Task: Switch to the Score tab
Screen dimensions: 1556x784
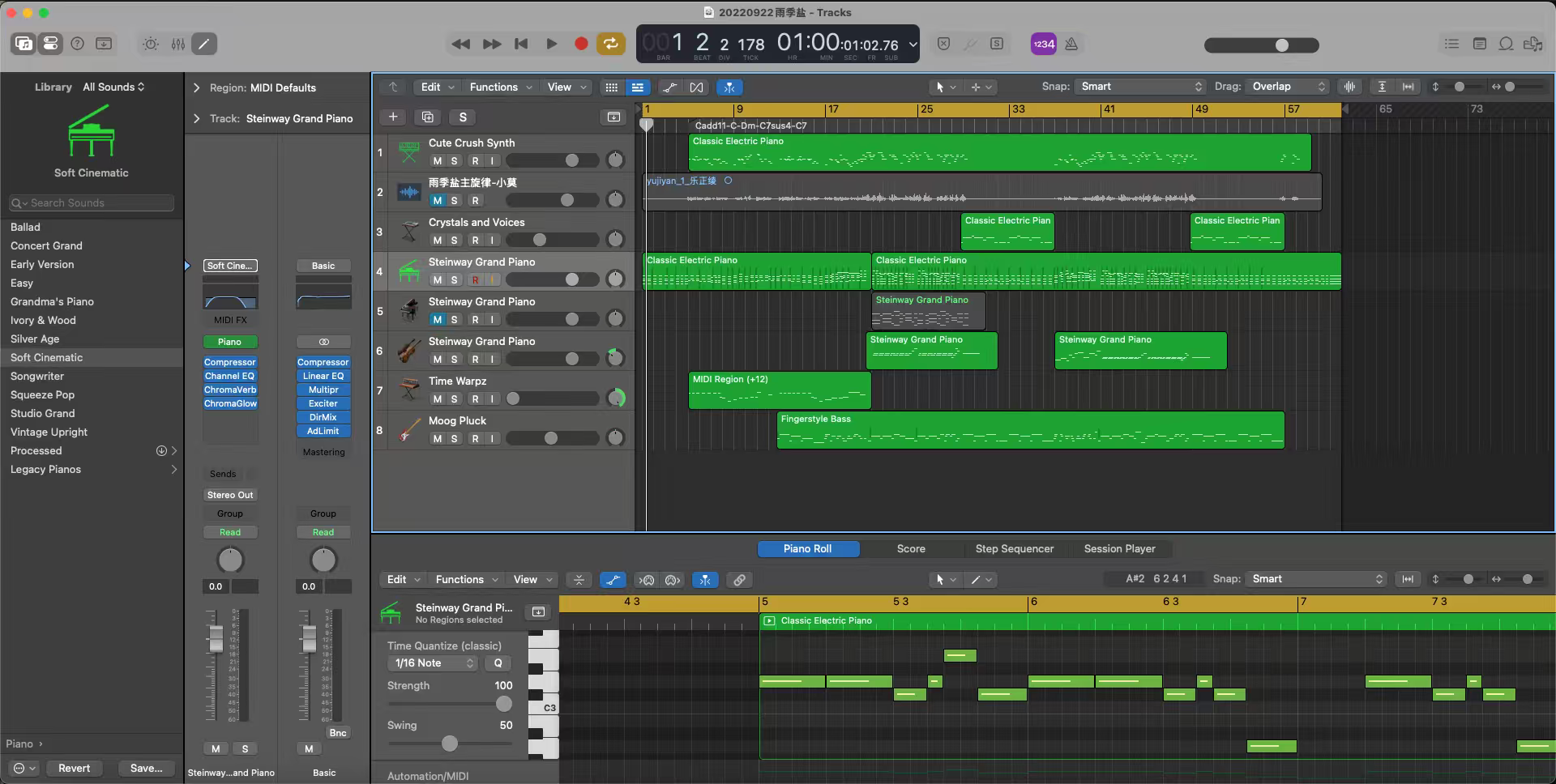Action: click(x=911, y=549)
